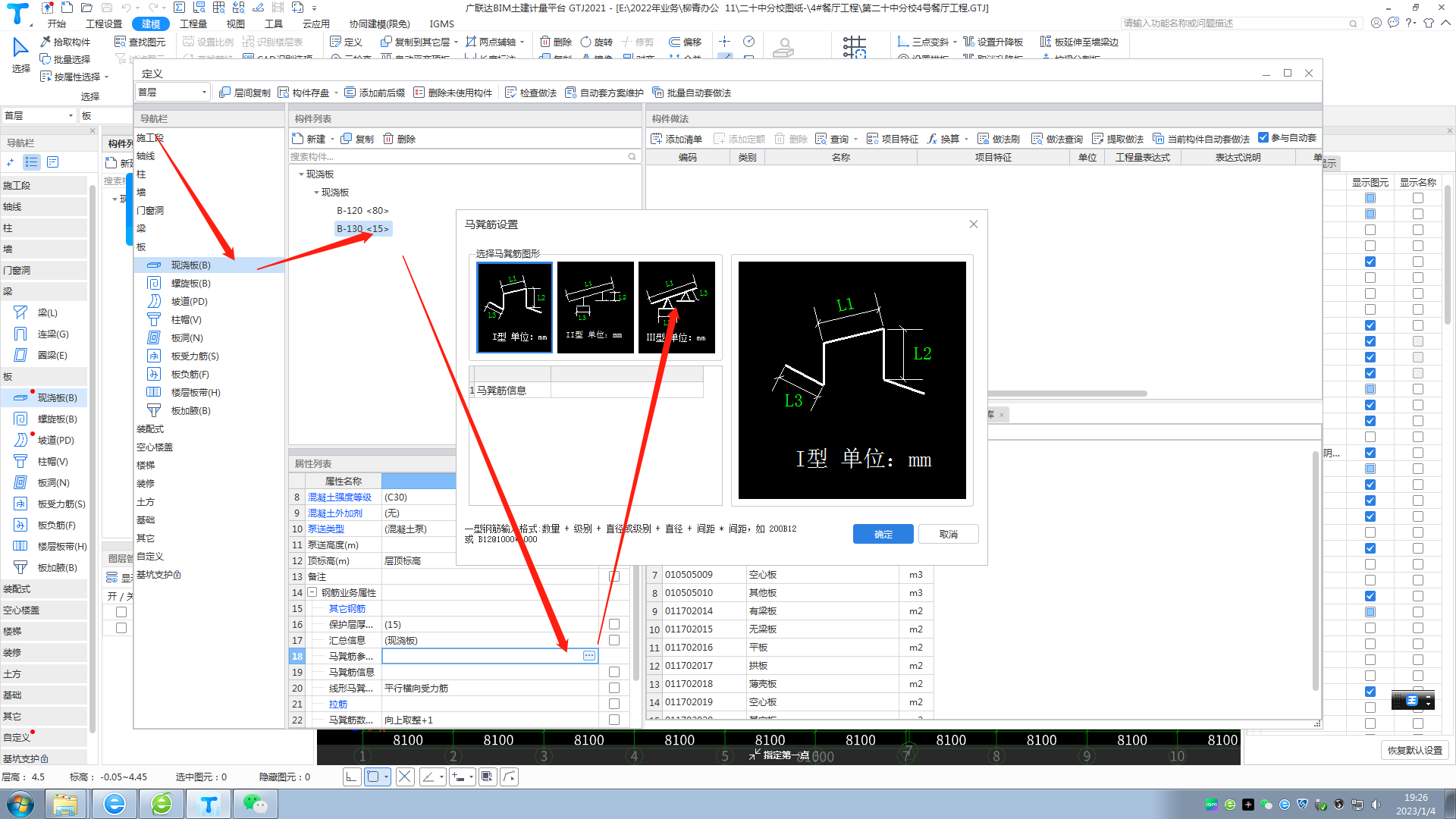1456x819 pixels.
Task: Click 自动套方案维护 in the toolbar
Action: pyautogui.click(x=604, y=93)
